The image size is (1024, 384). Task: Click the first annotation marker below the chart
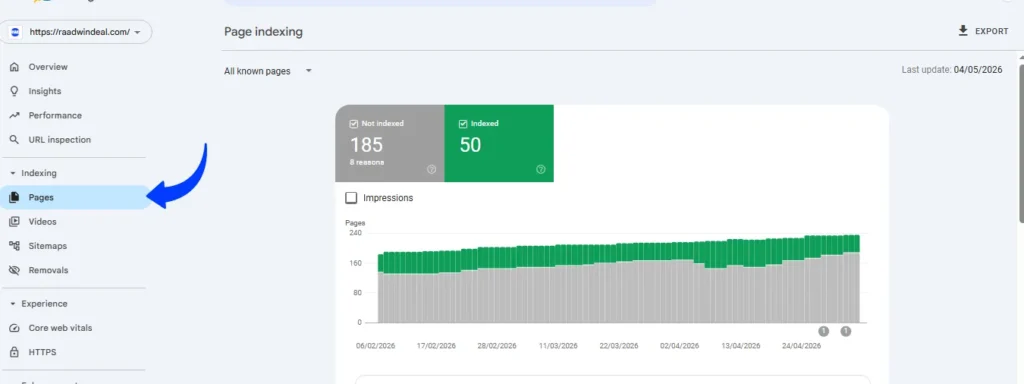824,331
